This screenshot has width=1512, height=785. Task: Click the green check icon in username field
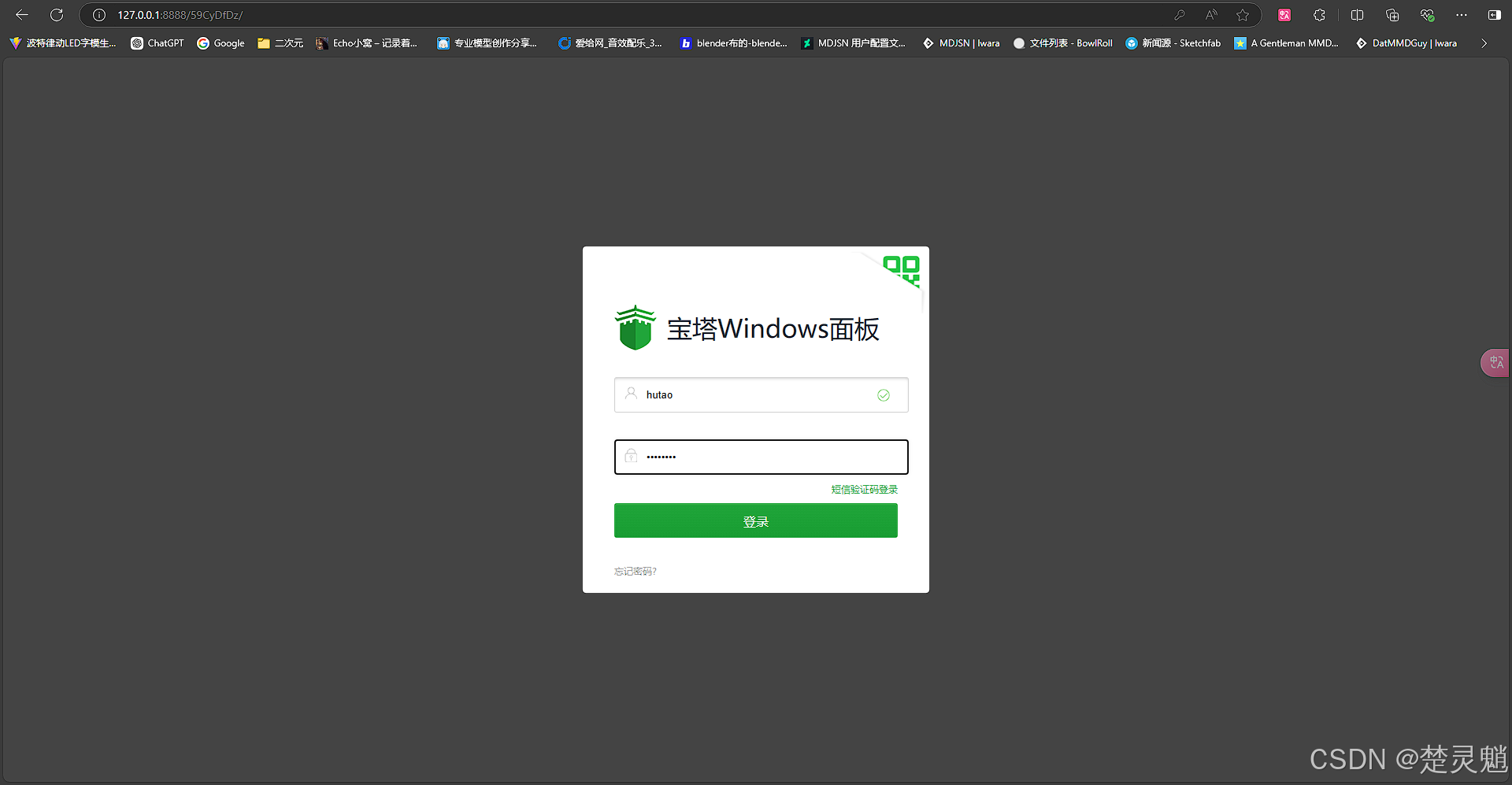[884, 395]
